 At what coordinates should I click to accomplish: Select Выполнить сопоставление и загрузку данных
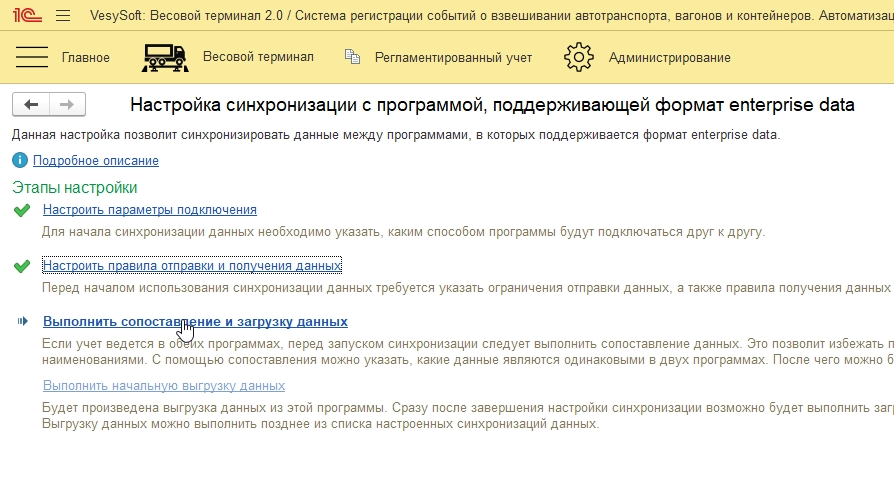pyautogui.click(x=195, y=322)
